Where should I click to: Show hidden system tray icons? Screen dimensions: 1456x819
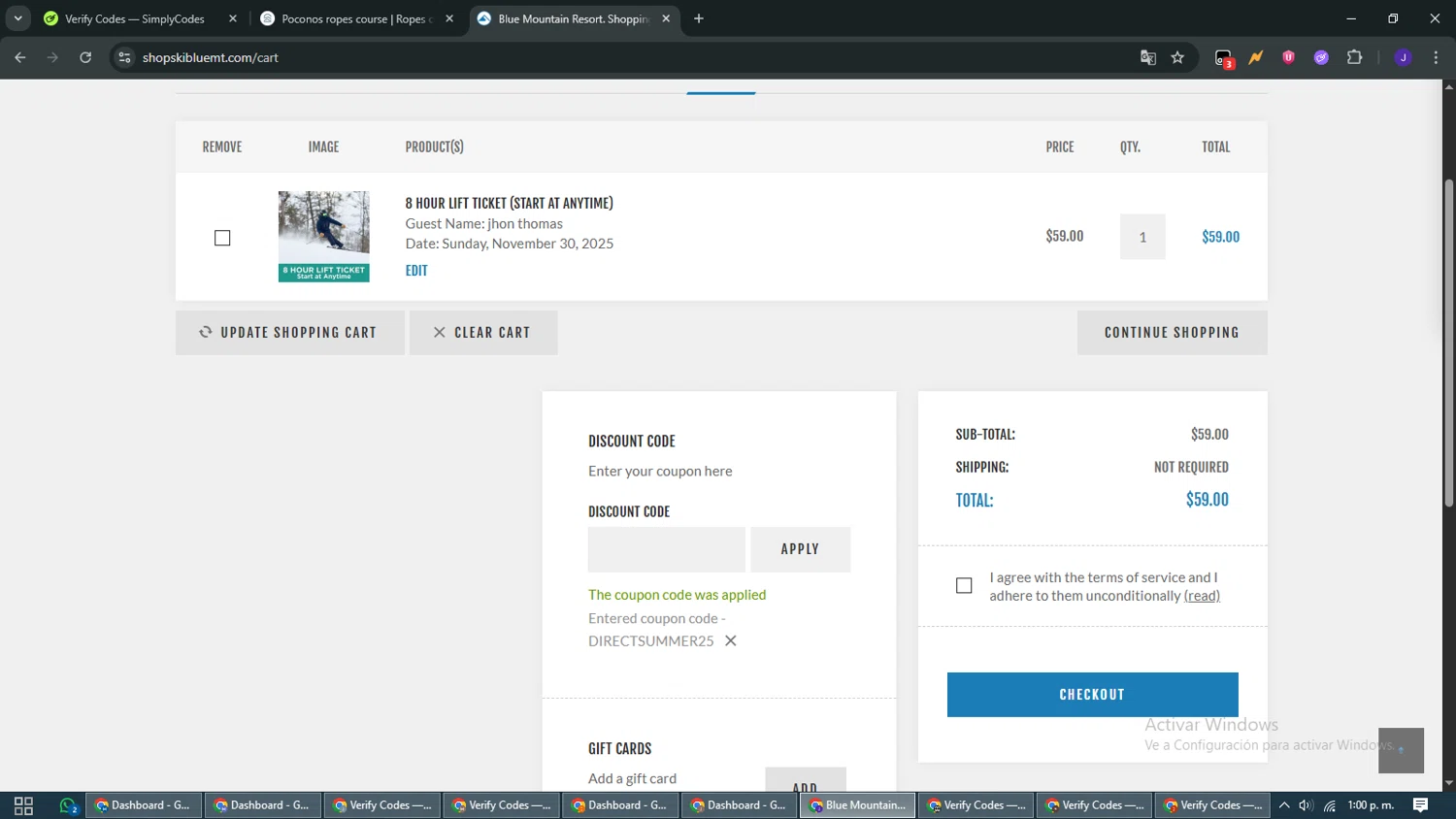[1284, 805]
